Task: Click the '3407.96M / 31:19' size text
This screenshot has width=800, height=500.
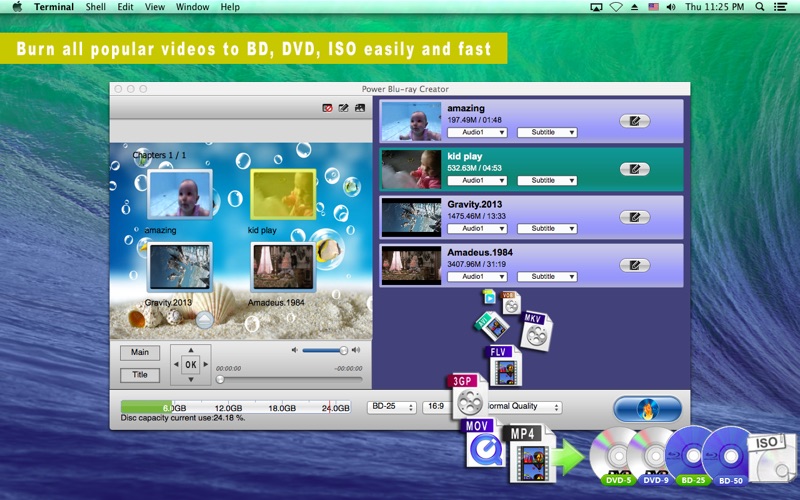Action: coord(477,264)
